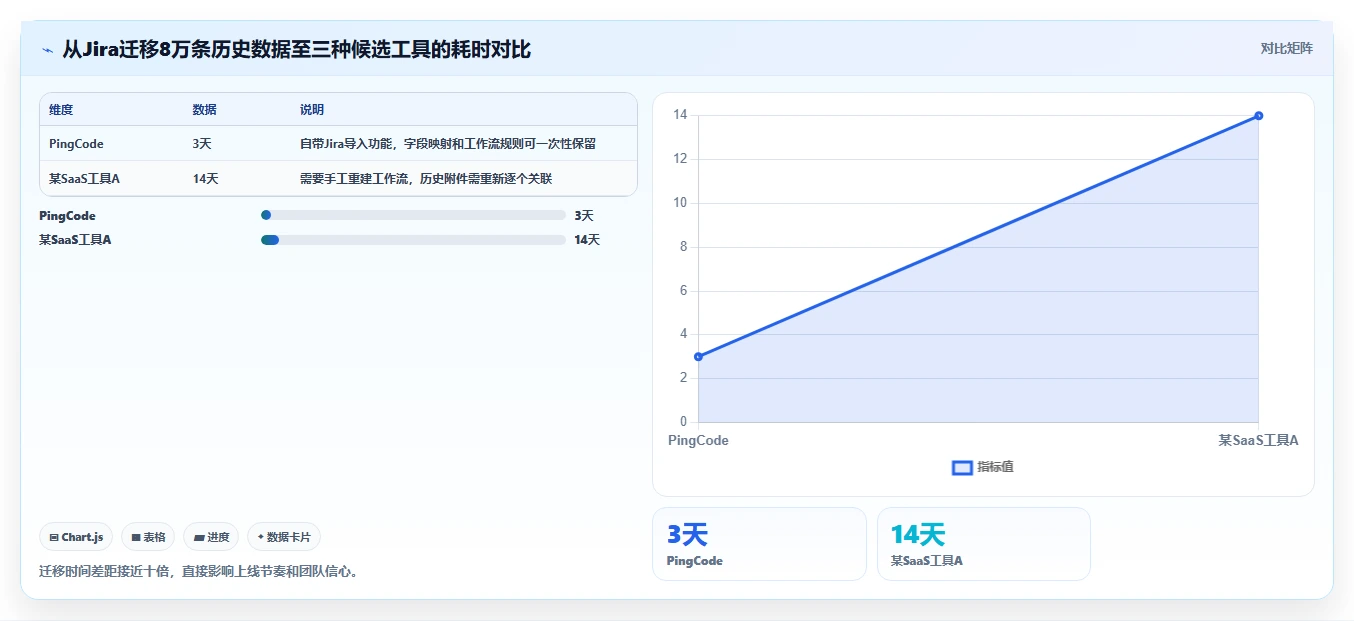Click the 某SaaS工具A x-axis label
This screenshot has width=1354, height=621.
(x=1258, y=440)
